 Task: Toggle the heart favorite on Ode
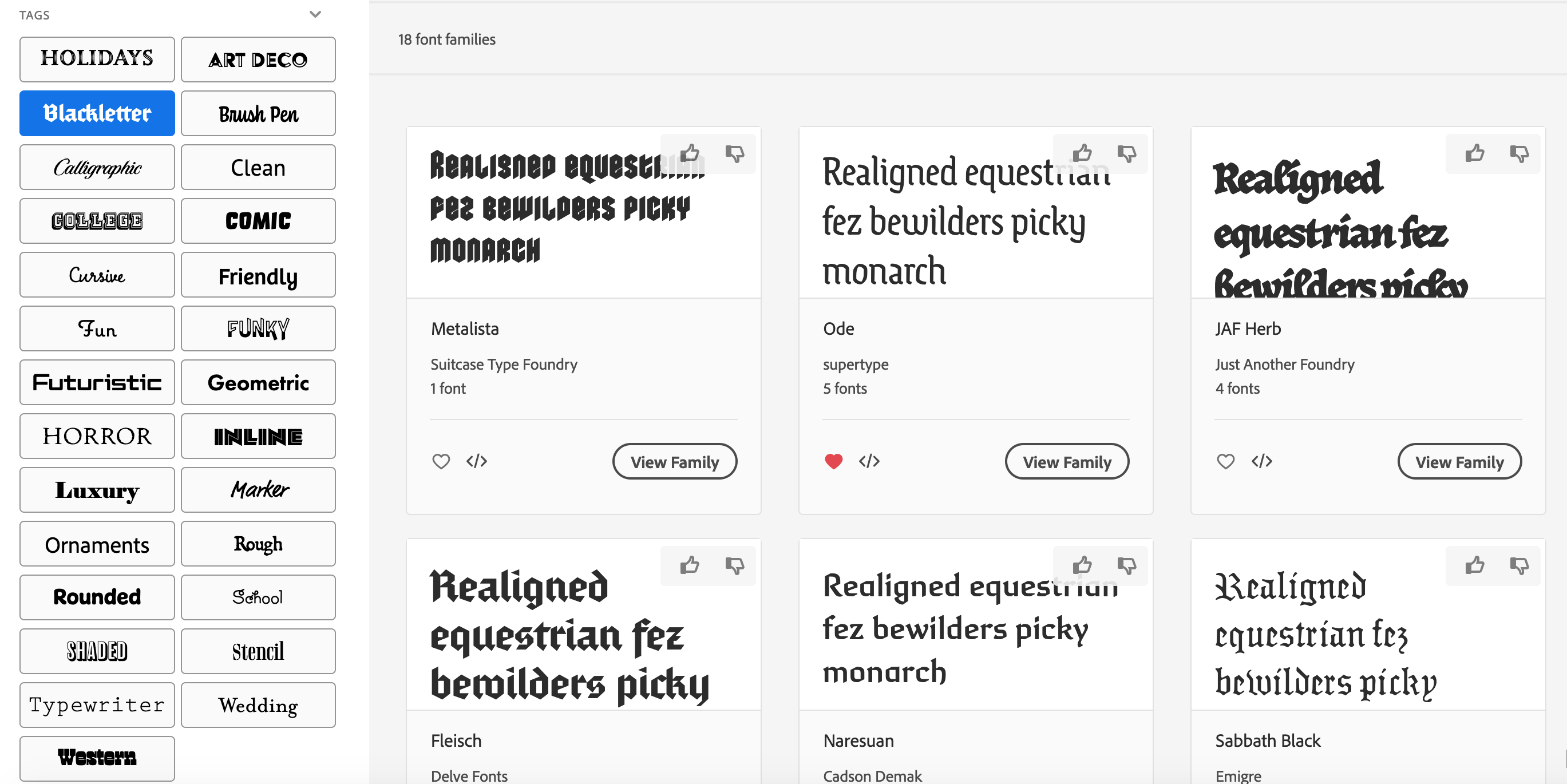tap(833, 461)
